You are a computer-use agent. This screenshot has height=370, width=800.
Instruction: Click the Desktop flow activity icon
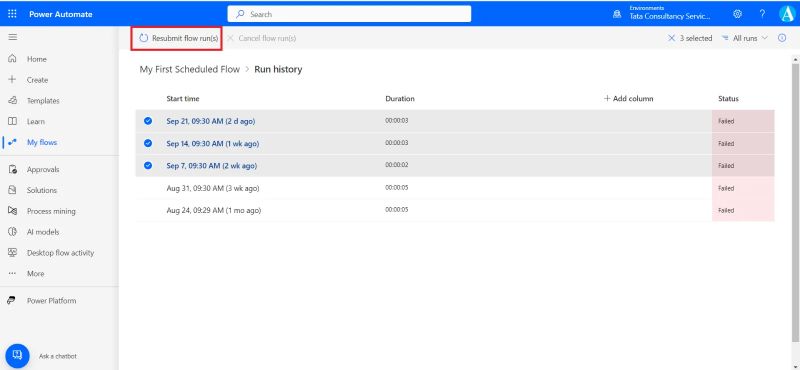coord(13,253)
